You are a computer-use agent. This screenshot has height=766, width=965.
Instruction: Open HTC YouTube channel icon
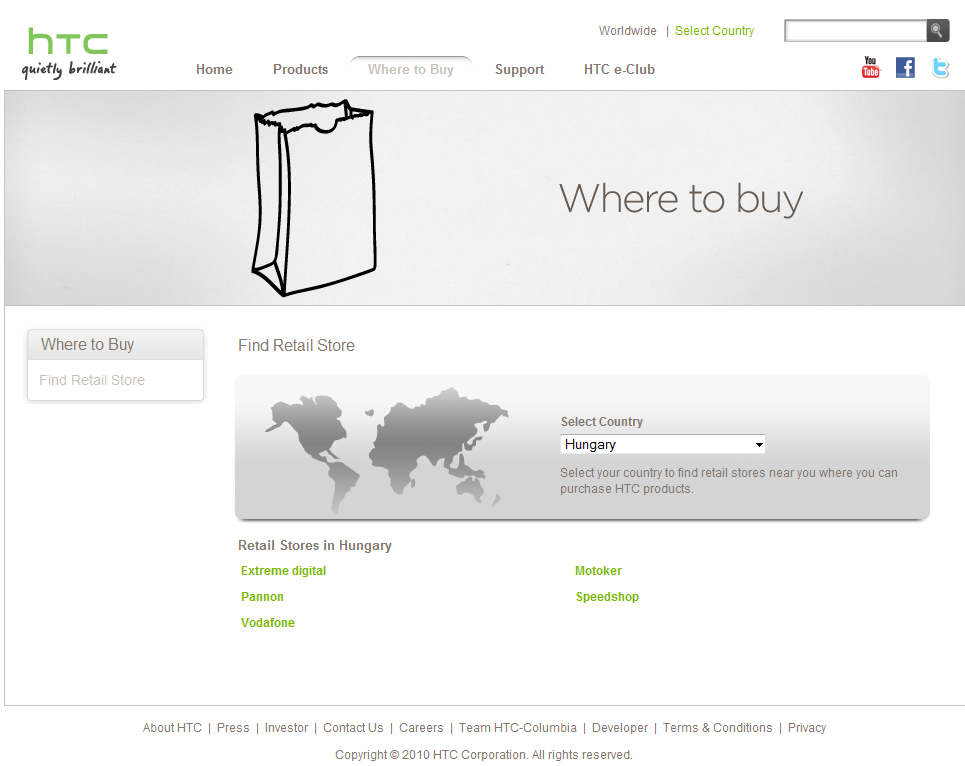pyautogui.click(x=870, y=67)
